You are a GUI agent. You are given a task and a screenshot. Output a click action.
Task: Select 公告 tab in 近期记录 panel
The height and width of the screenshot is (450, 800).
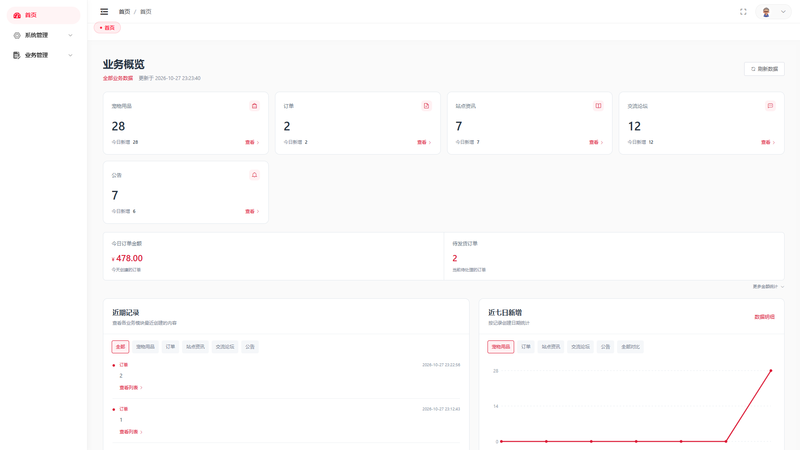coord(249,347)
